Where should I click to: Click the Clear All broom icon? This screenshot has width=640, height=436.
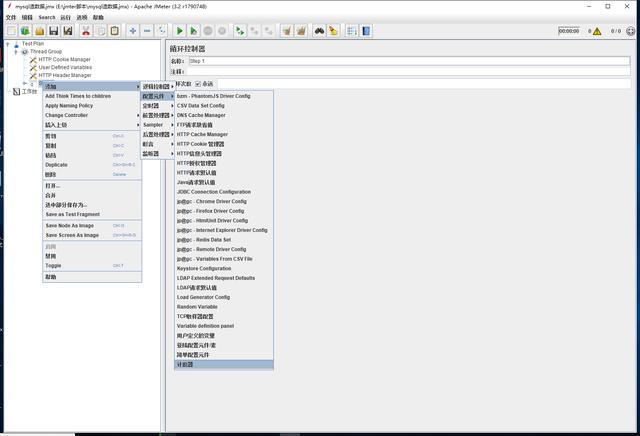pyautogui.click(x=301, y=31)
